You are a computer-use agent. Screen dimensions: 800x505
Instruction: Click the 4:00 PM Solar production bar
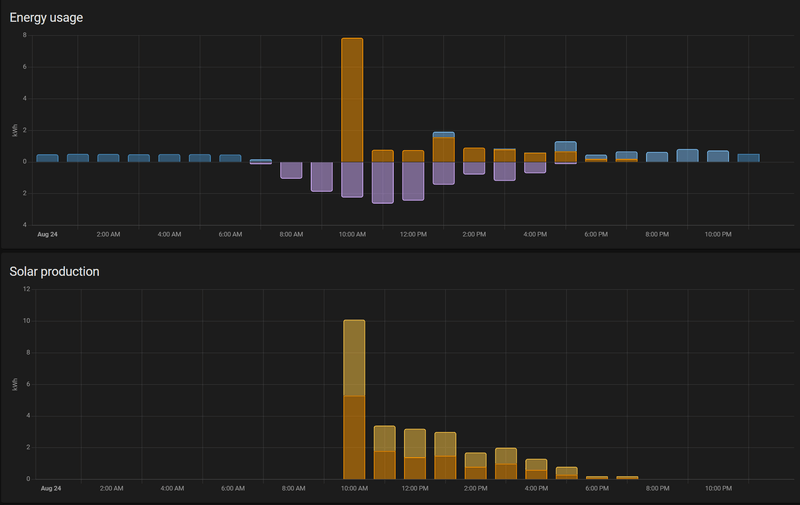click(x=536, y=469)
